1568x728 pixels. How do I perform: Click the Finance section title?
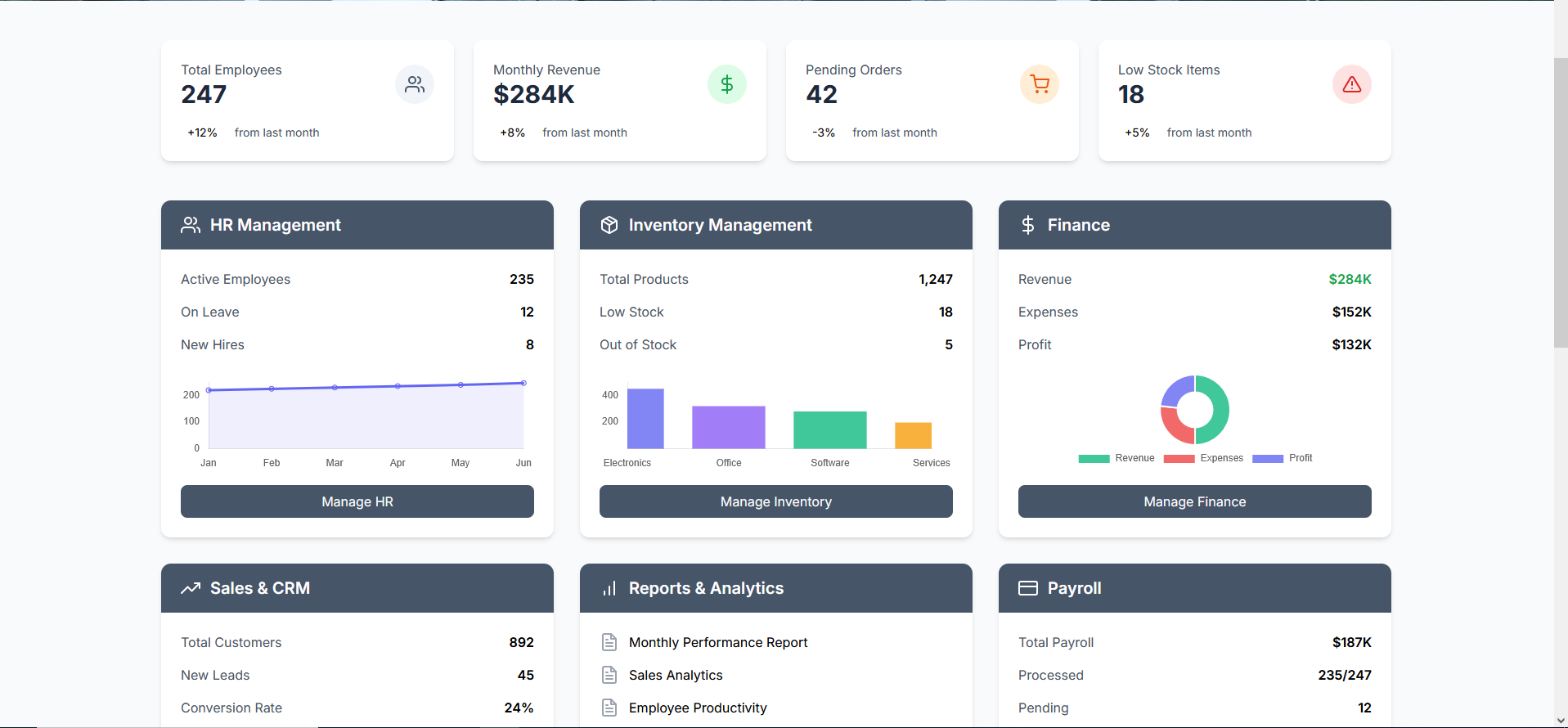coord(1079,225)
